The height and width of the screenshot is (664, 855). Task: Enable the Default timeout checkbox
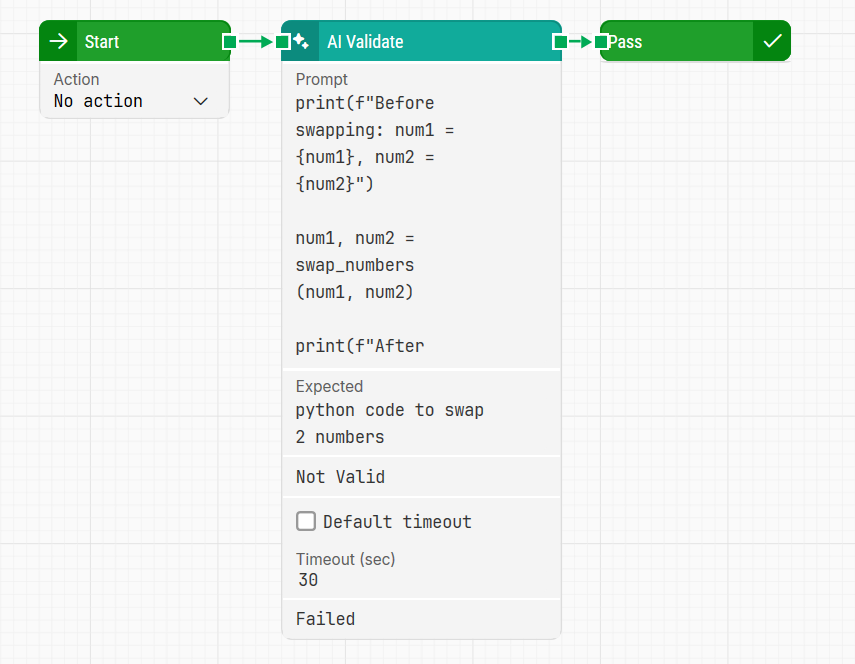(x=306, y=521)
